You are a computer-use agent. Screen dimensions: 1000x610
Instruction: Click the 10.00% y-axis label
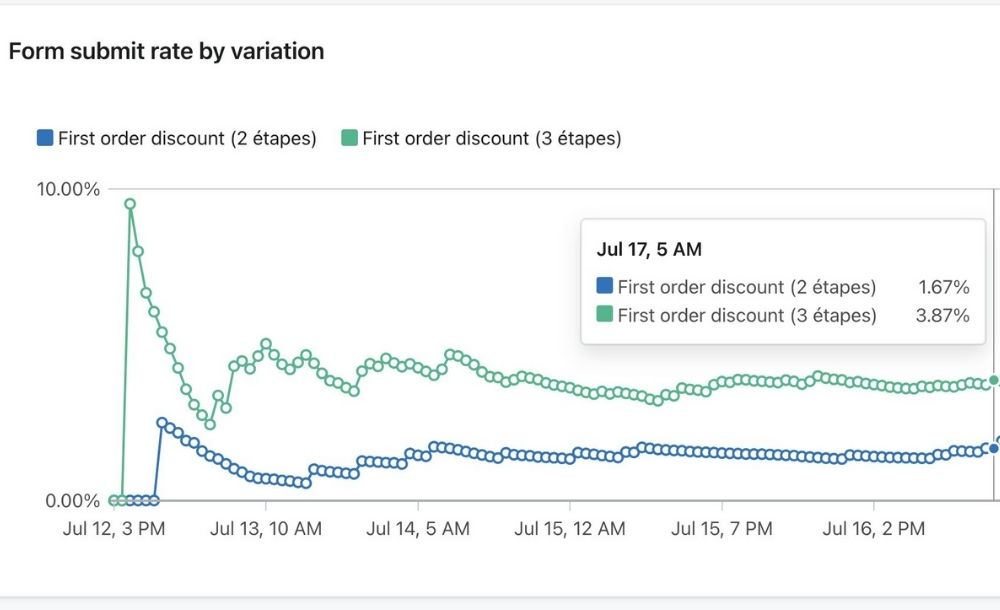pyautogui.click(x=68, y=189)
